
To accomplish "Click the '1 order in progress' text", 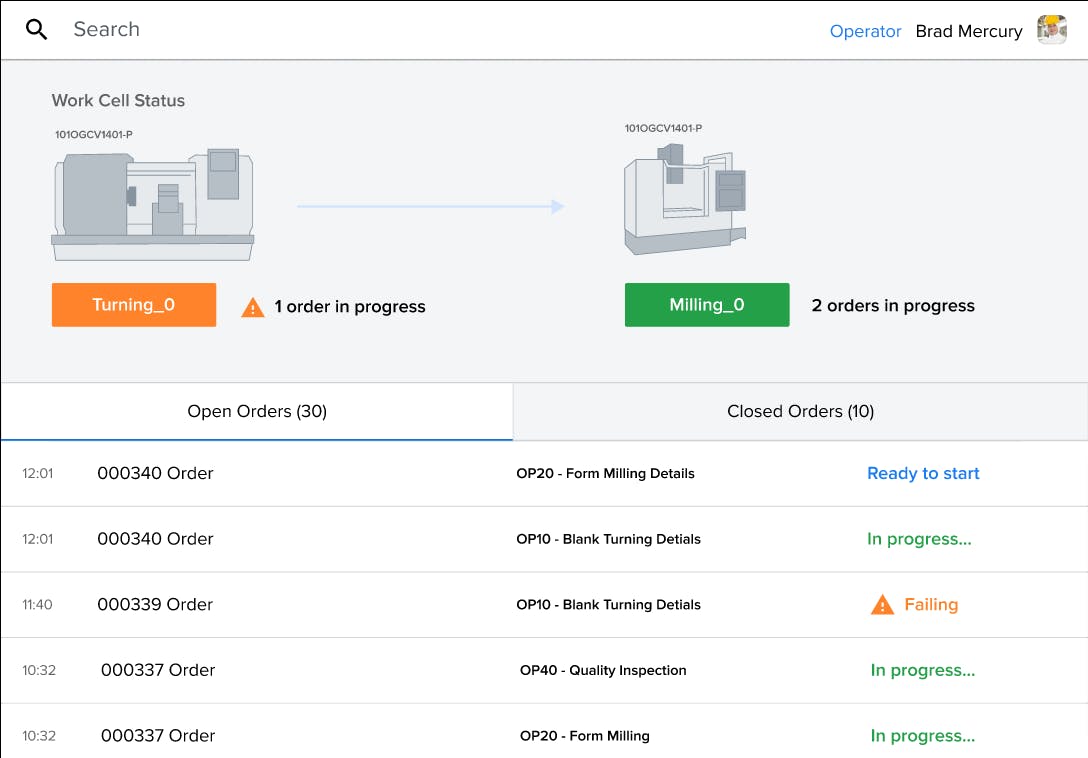I will click(x=350, y=307).
